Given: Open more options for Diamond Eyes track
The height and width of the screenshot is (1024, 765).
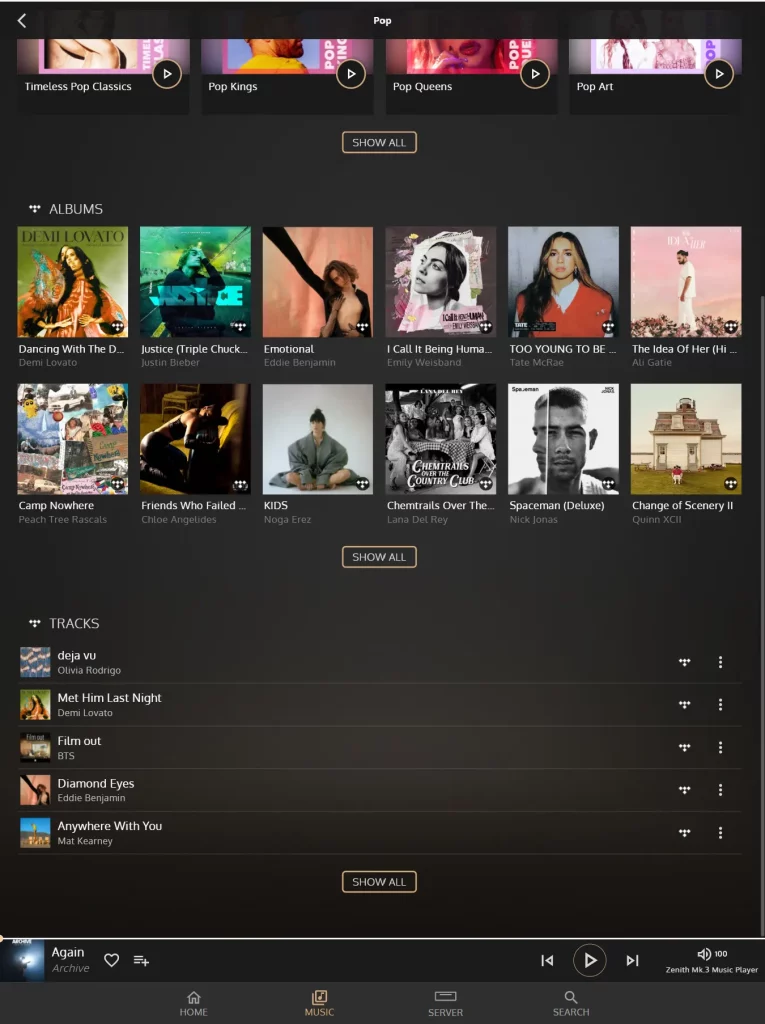Looking at the screenshot, I should 720,790.
